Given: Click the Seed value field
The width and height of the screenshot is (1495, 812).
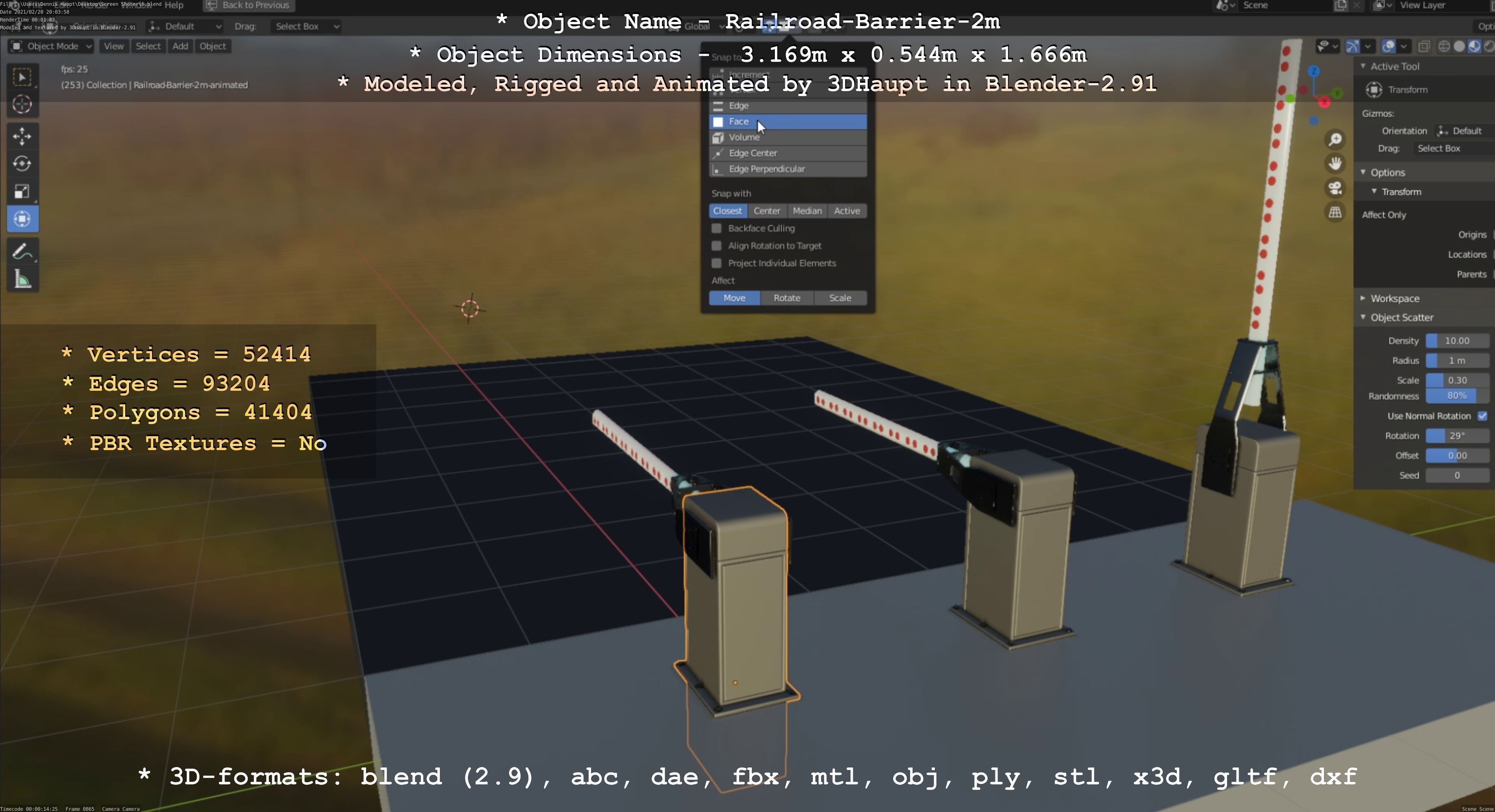Looking at the screenshot, I should tap(1456, 475).
